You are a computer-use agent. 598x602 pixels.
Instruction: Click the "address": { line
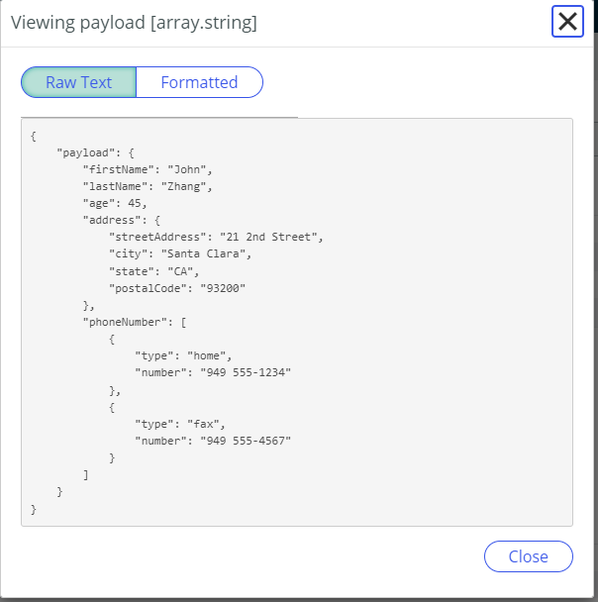(x=122, y=220)
